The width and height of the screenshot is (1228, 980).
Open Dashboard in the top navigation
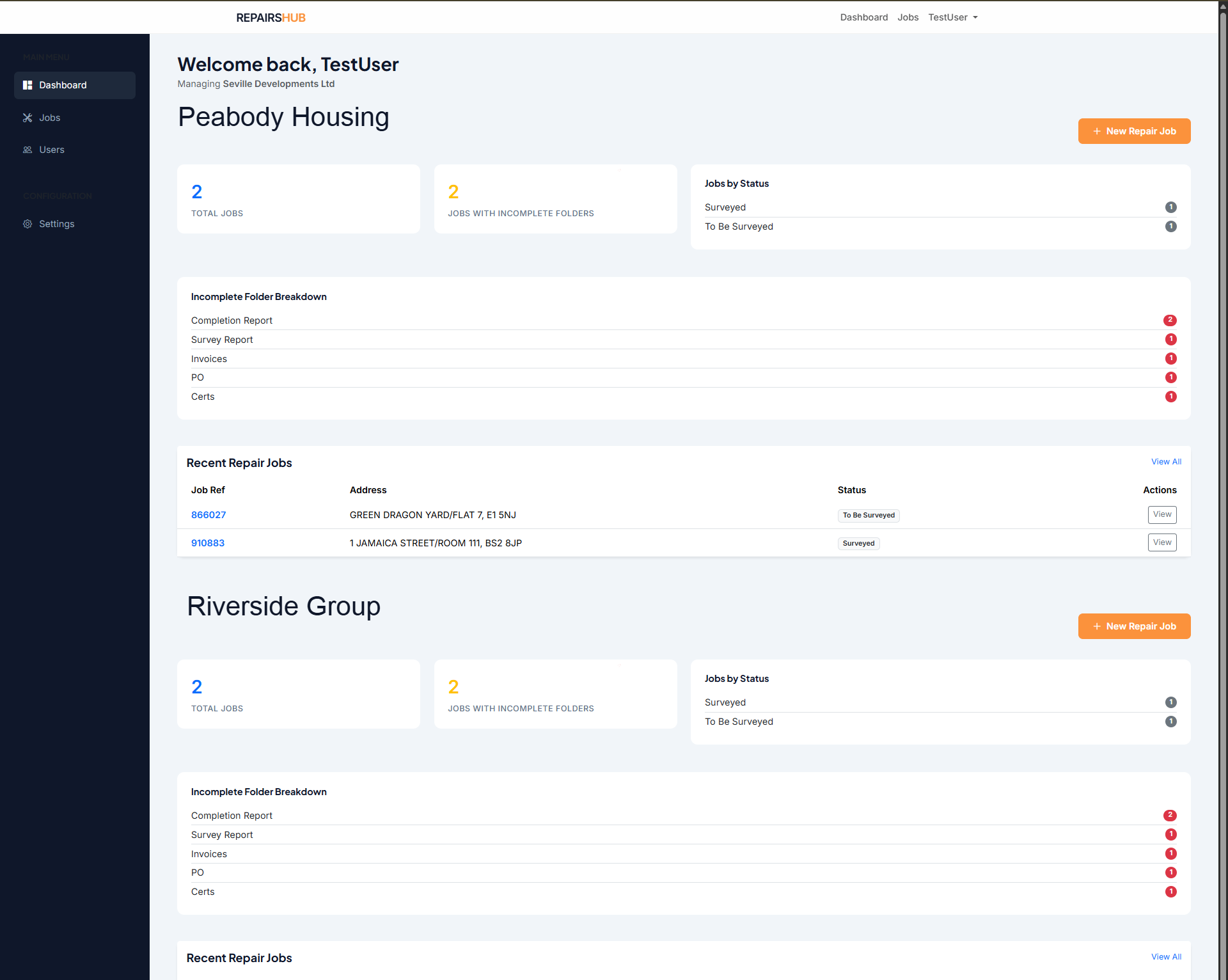tap(863, 17)
